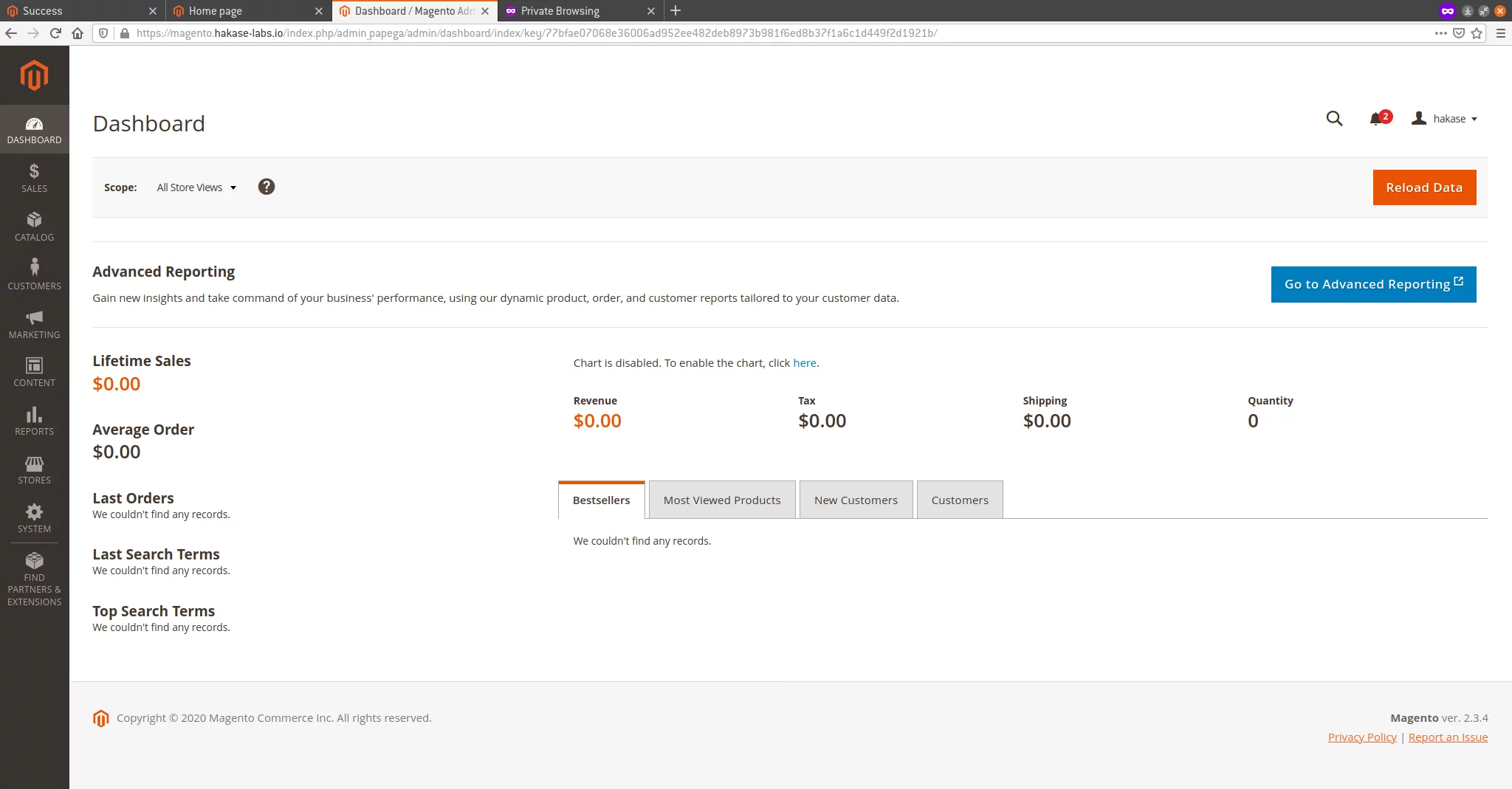Image resolution: width=1512 pixels, height=789 pixels.
Task: Open the Report an Issue link
Action: tap(1448, 737)
